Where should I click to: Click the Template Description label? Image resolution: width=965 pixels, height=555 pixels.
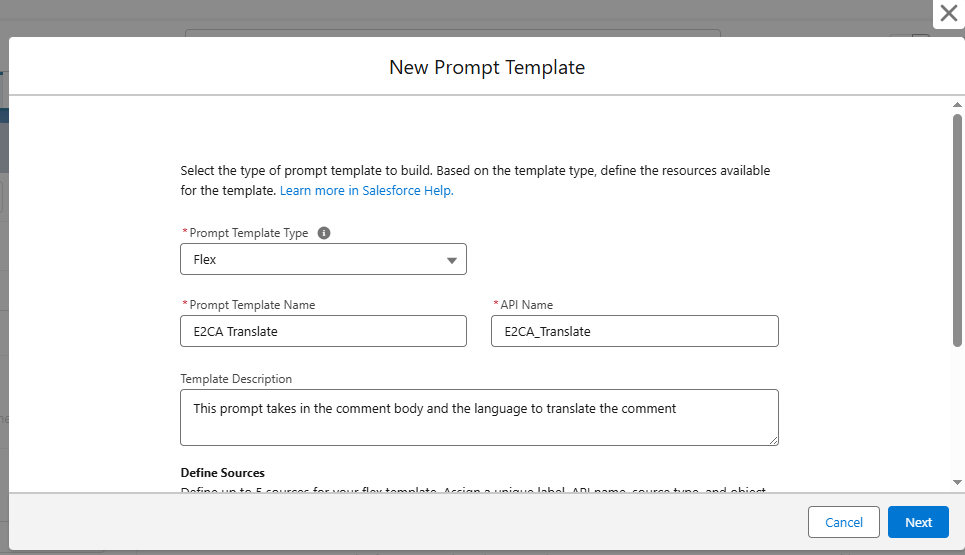236,379
